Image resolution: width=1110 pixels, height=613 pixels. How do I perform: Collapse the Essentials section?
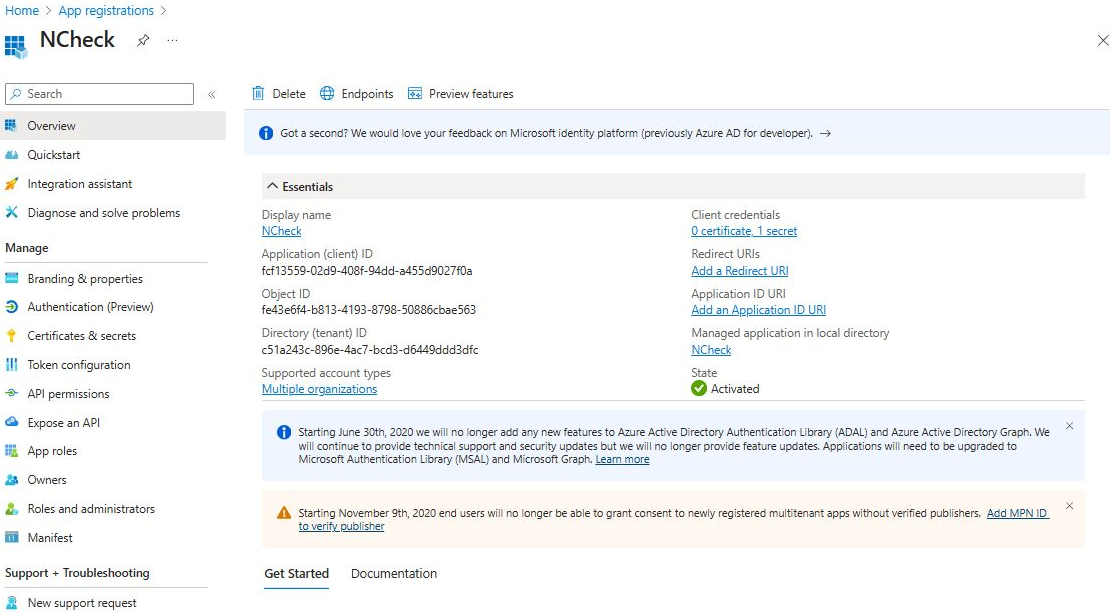pyautogui.click(x=272, y=187)
